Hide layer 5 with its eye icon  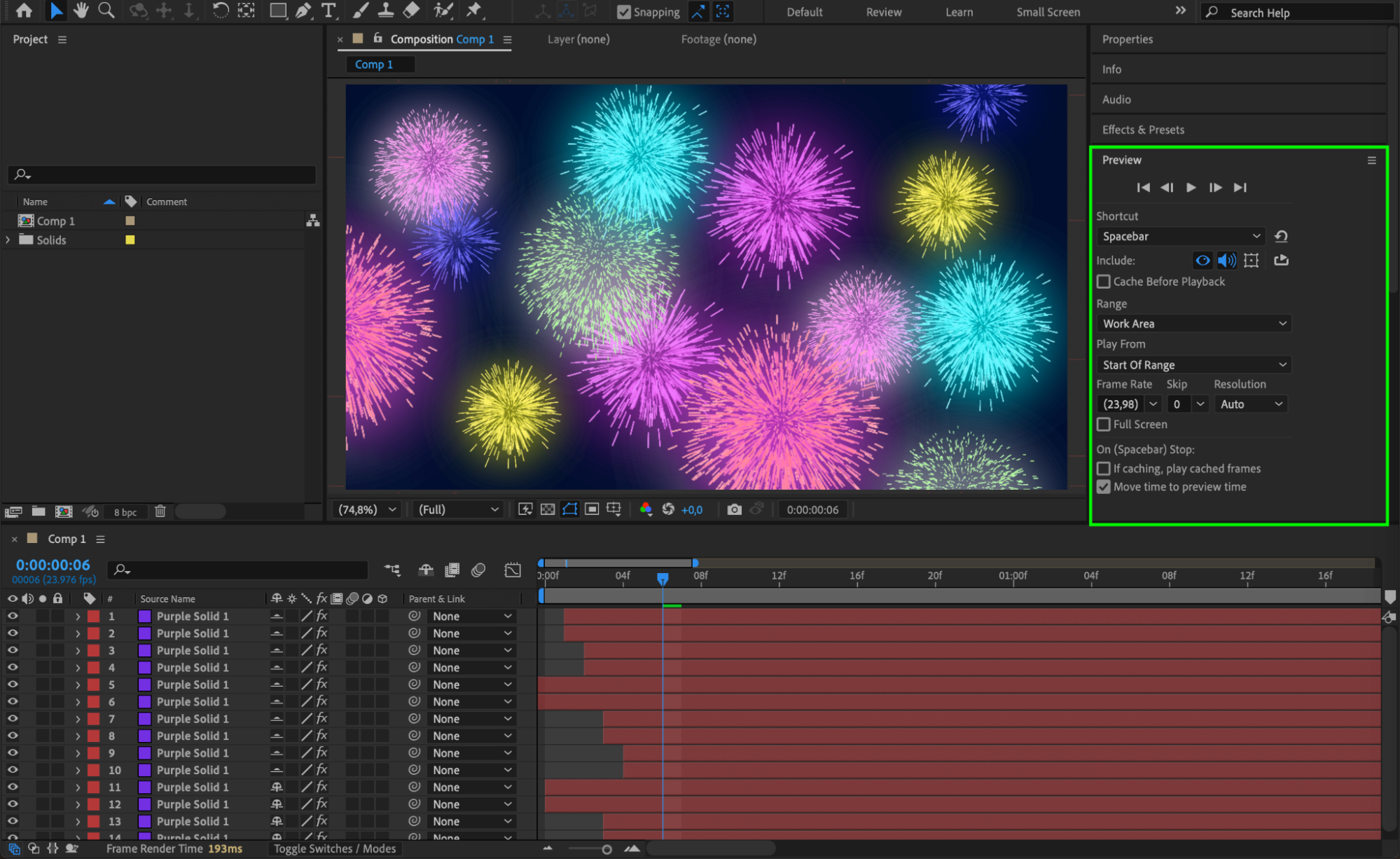[13, 685]
